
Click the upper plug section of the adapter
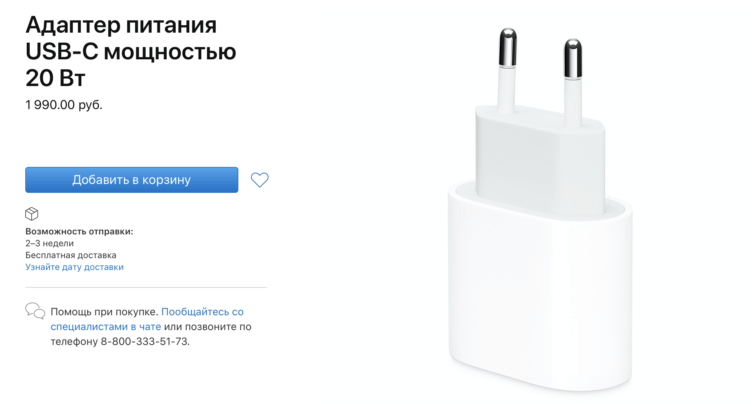[540, 158]
